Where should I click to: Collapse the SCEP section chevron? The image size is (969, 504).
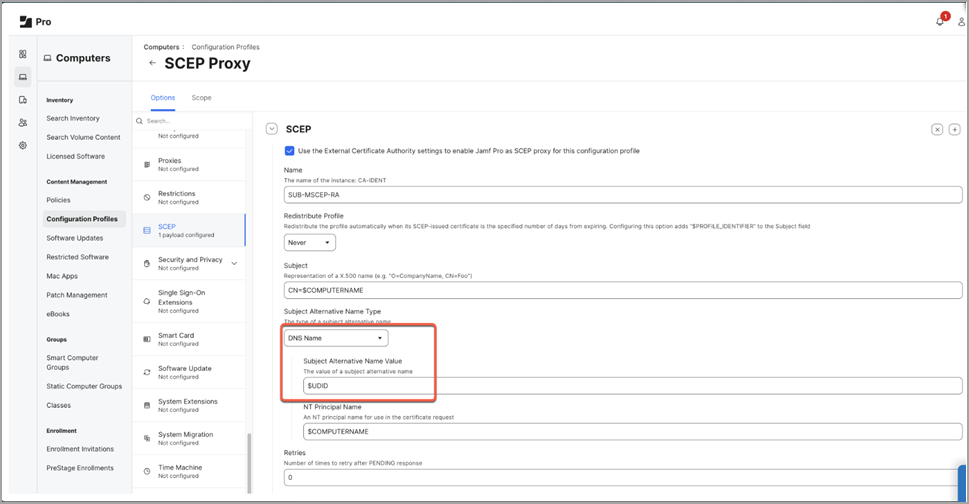point(272,129)
